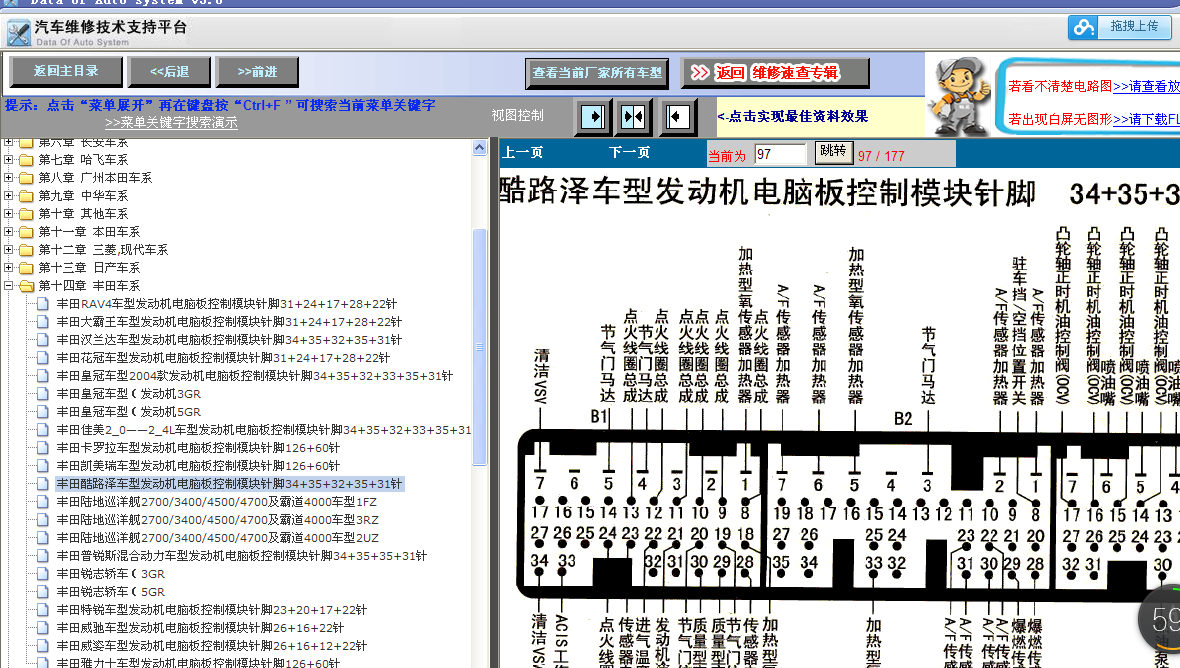
Task: Go back with the <<后退 button
Action: [x=169, y=72]
